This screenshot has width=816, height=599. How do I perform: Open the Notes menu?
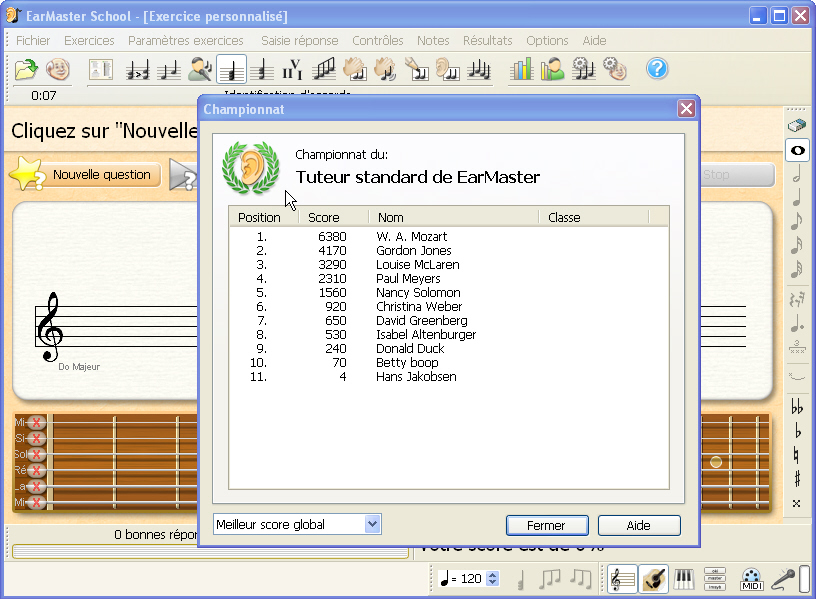(433, 41)
